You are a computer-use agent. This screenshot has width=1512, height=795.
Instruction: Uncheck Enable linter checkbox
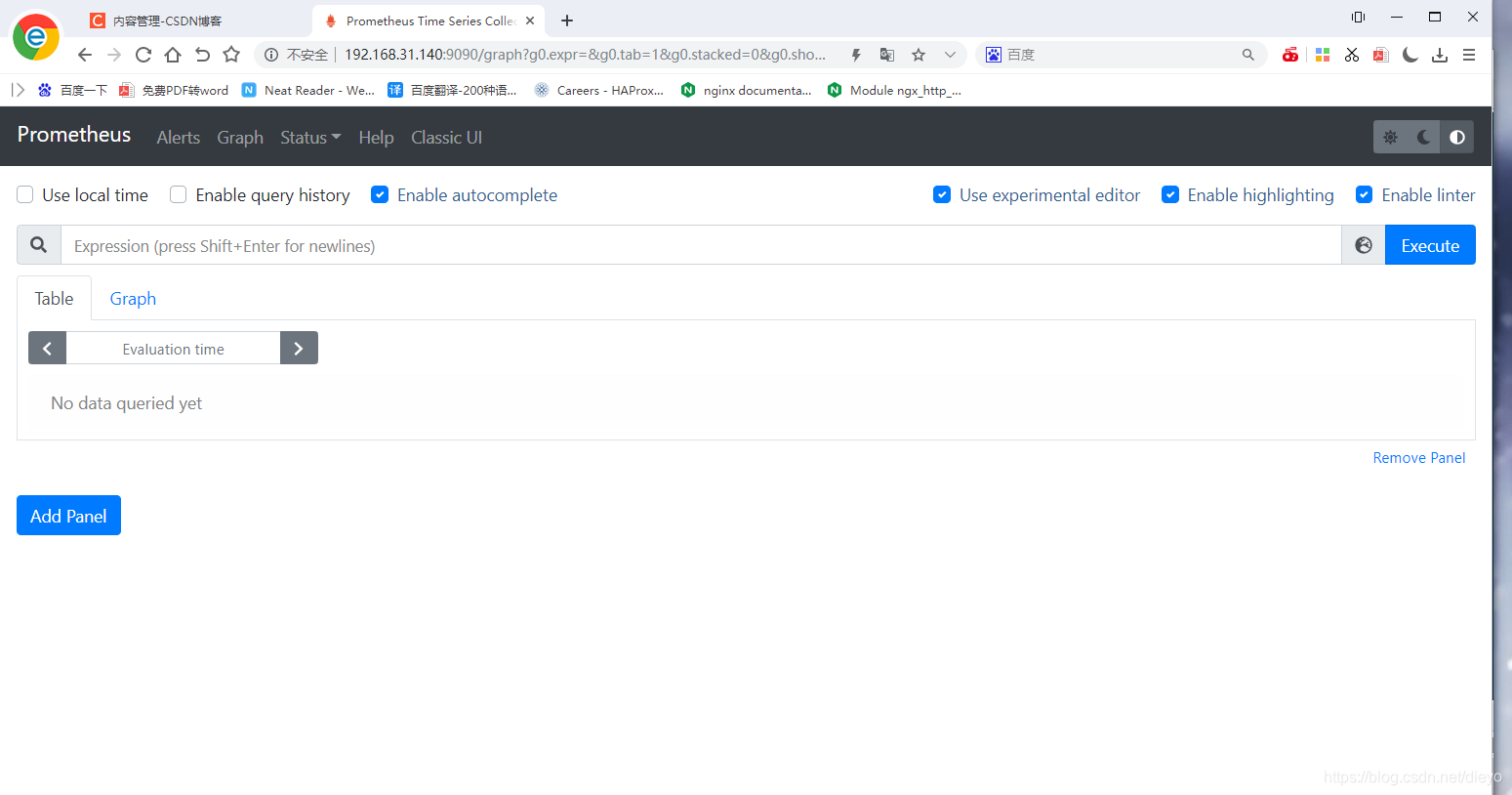pyautogui.click(x=1365, y=194)
